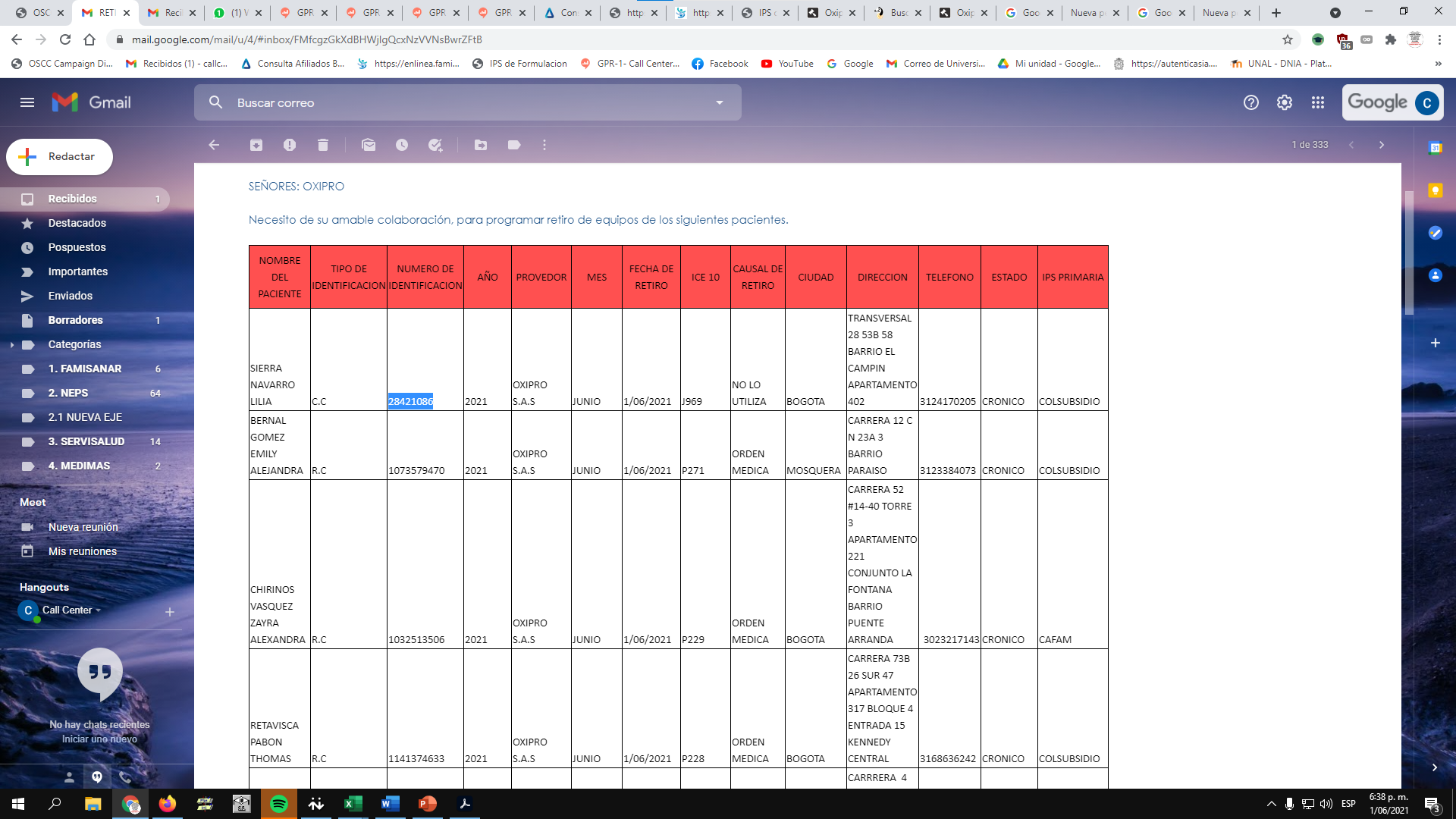Open Google apps grid
The image size is (1456, 819).
click(1318, 102)
